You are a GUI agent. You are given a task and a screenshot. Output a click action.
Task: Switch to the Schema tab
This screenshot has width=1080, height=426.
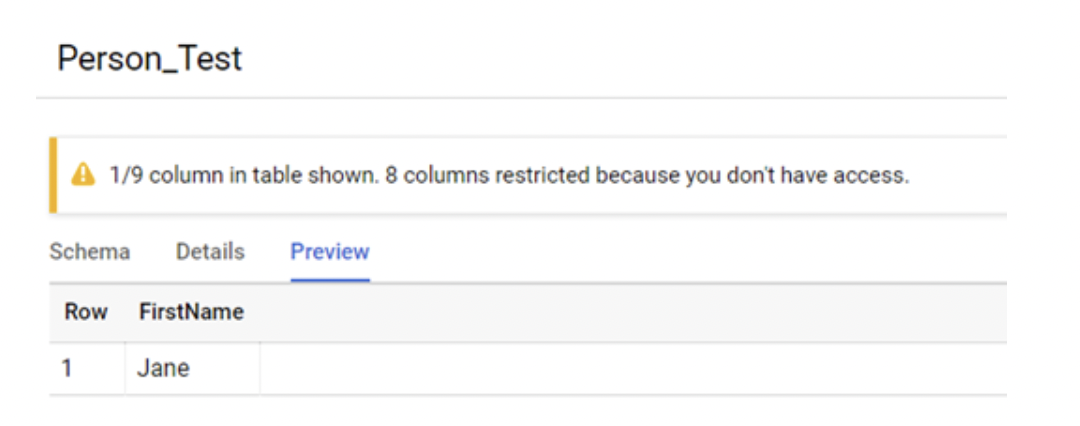pos(90,252)
